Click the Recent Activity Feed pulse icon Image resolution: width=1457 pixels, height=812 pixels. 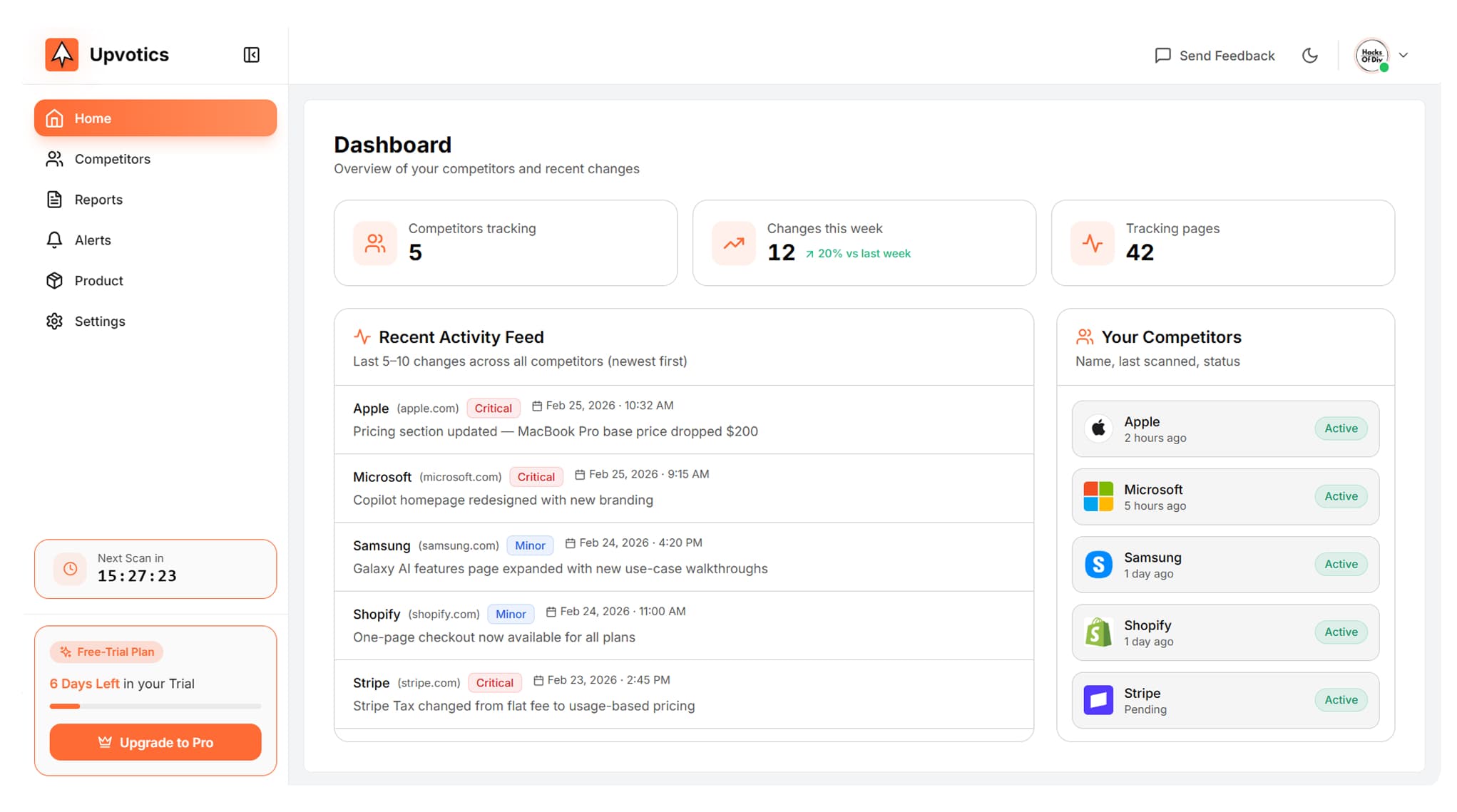pos(363,335)
